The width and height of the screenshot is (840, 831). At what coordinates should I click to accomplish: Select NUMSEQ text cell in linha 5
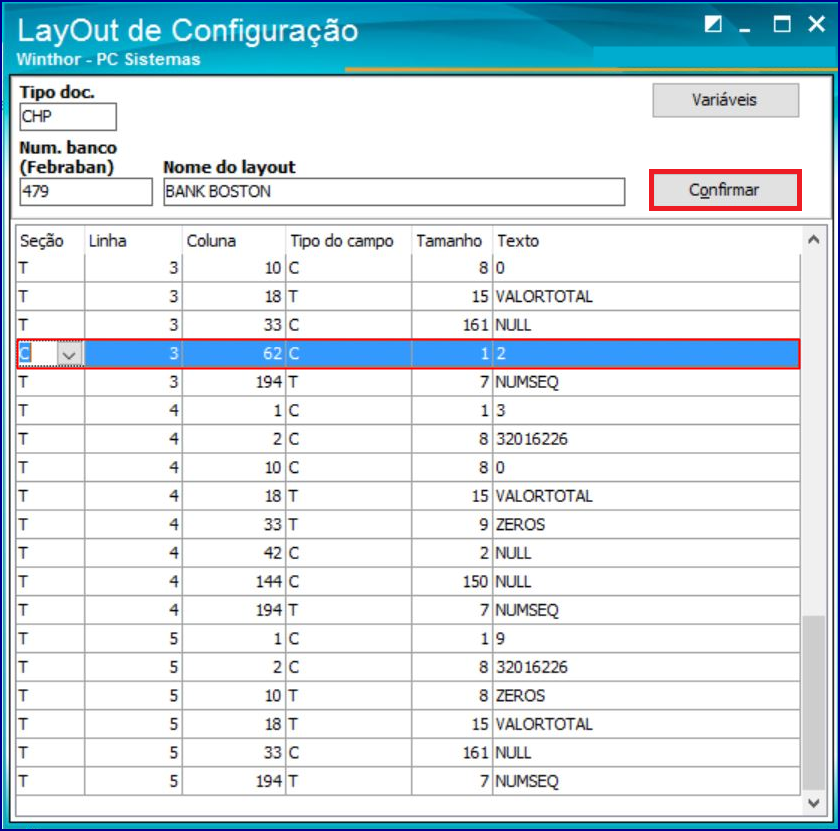click(x=646, y=781)
